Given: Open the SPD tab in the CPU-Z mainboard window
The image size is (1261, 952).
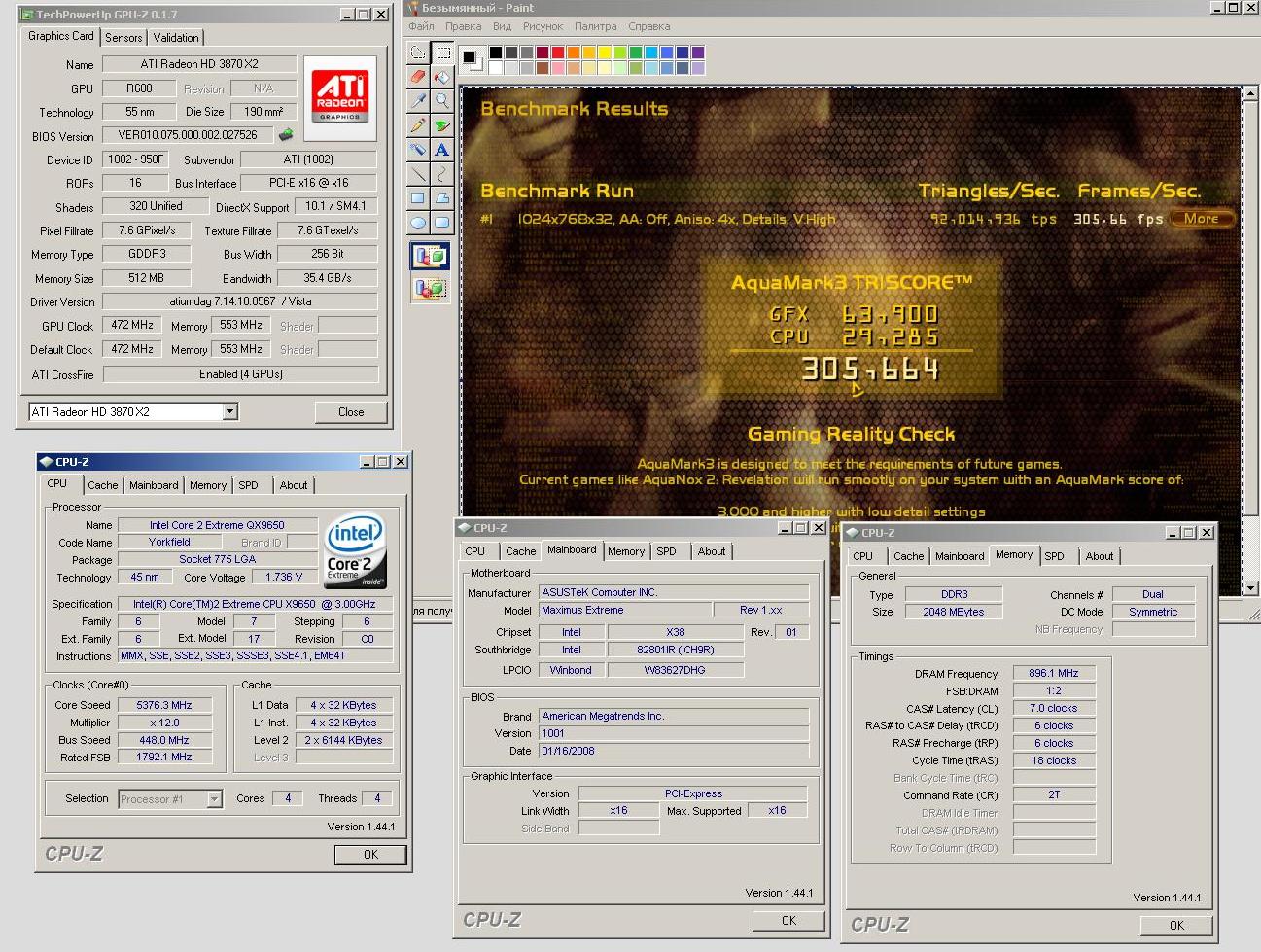Looking at the screenshot, I should coord(666,551).
